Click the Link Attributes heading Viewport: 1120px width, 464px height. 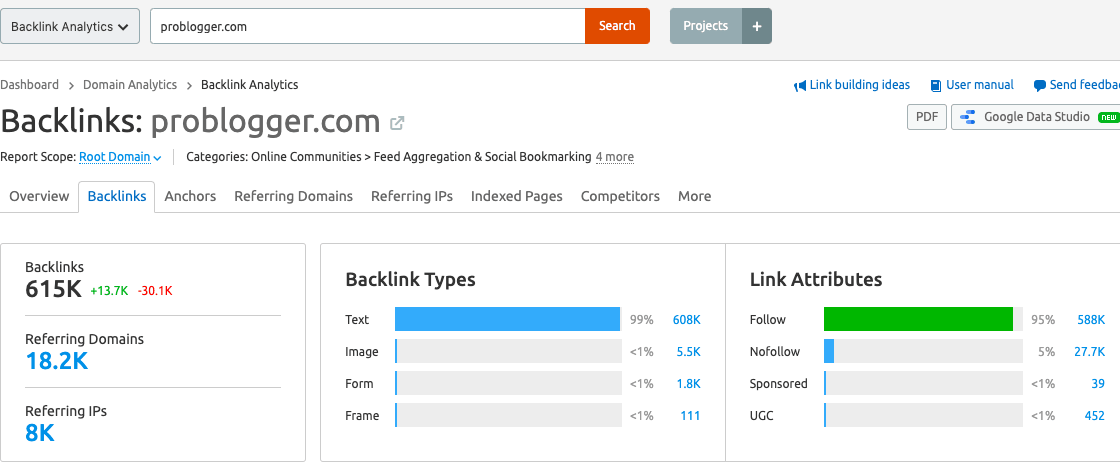(x=816, y=280)
